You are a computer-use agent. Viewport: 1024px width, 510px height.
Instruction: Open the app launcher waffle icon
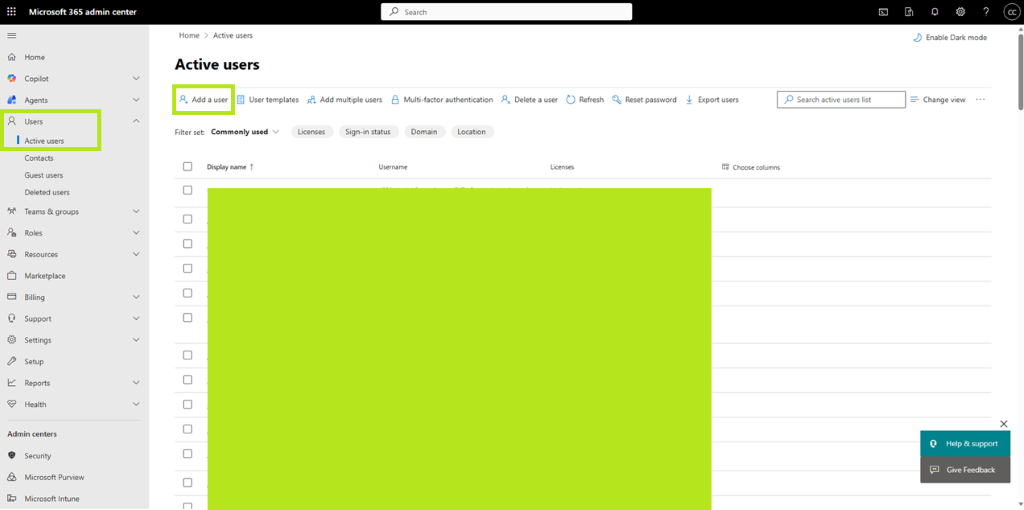pyautogui.click(x=12, y=12)
